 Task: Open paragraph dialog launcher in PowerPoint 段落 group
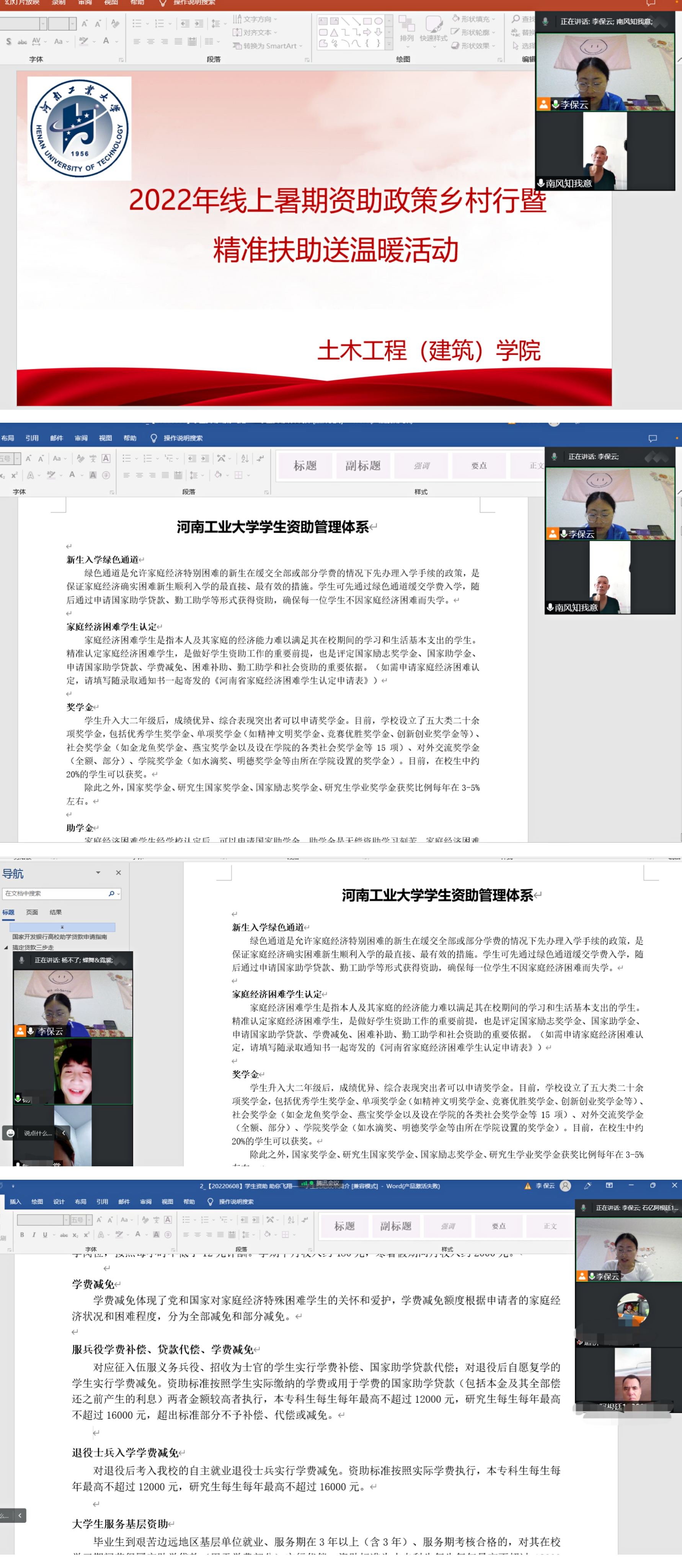tap(307, 60)
